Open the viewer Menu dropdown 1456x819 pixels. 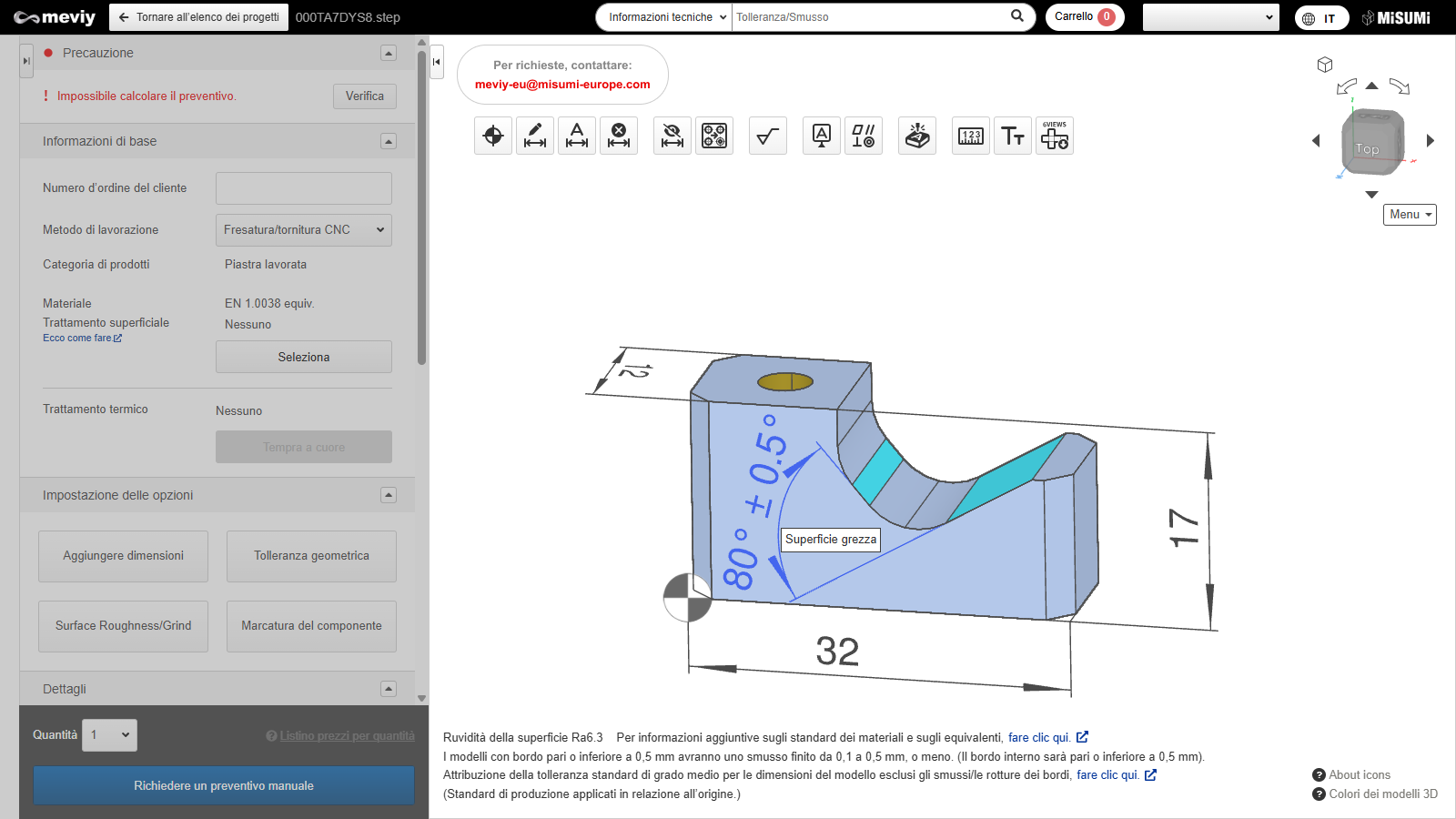tap(1410, 215)
